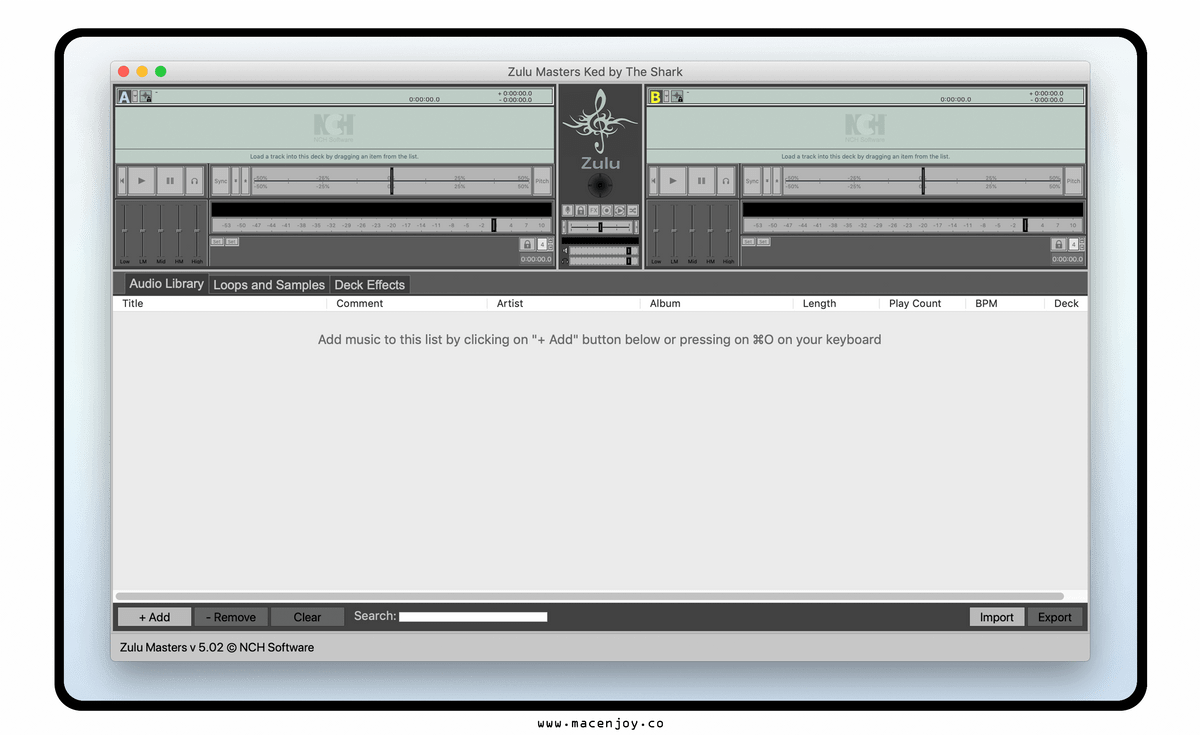
Task: Sort the library by Artist column
Action: [564, 303]
